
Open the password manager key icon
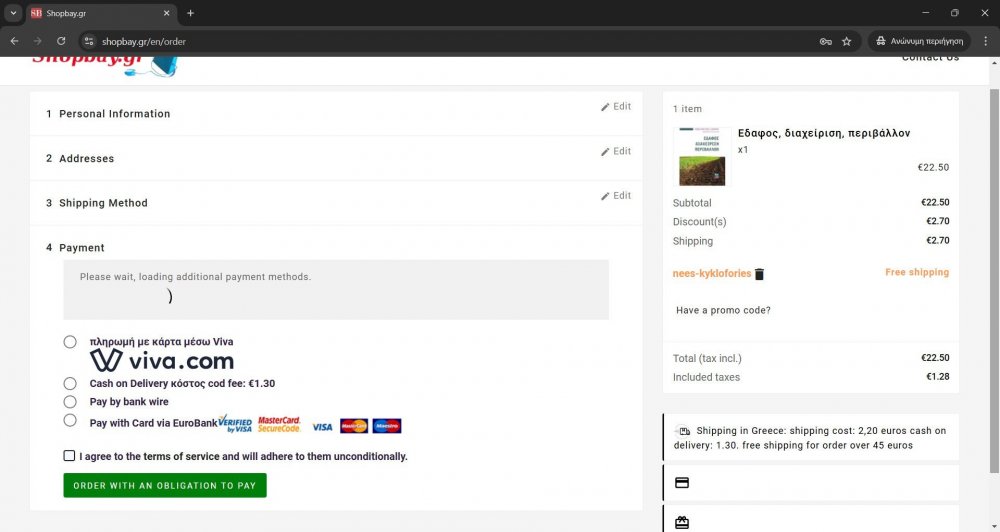[825, 41]
